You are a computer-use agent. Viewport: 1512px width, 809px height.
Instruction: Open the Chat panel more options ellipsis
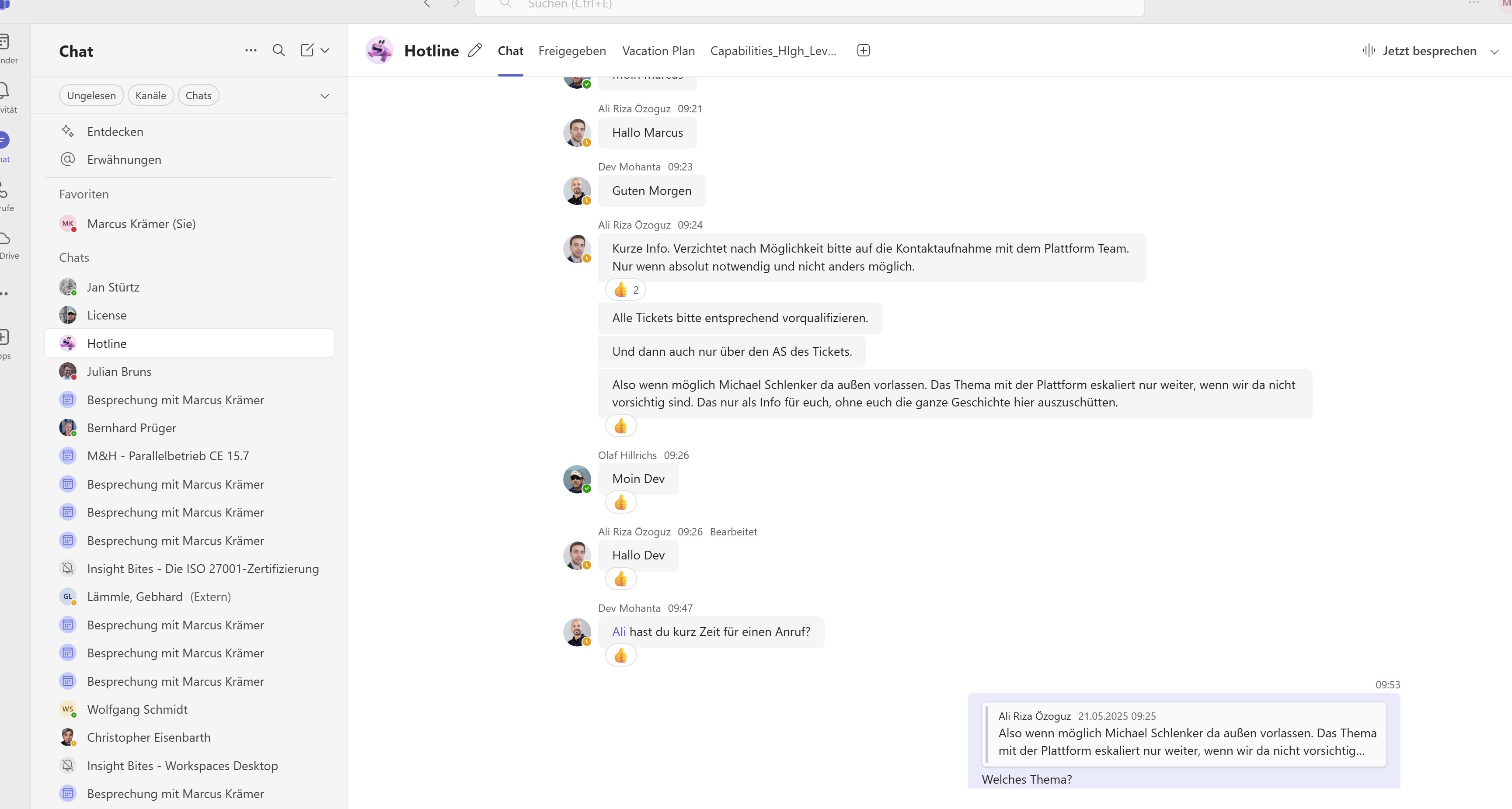click(x=251, y=50)
